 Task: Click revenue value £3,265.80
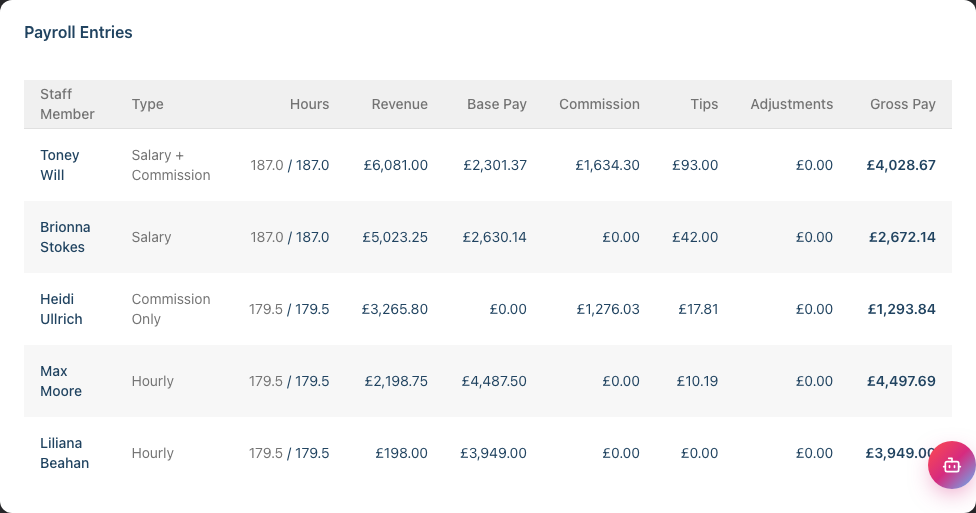coord(395,309)
